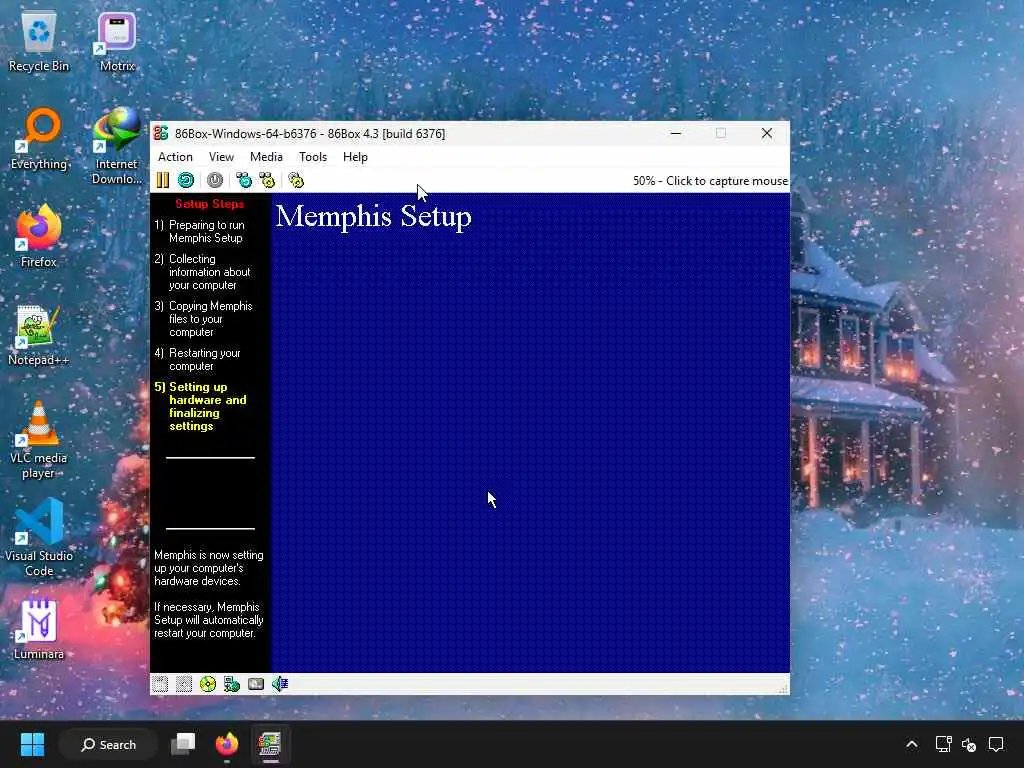Click the red 'Setup Steps' heading

(x=210, y=204)
